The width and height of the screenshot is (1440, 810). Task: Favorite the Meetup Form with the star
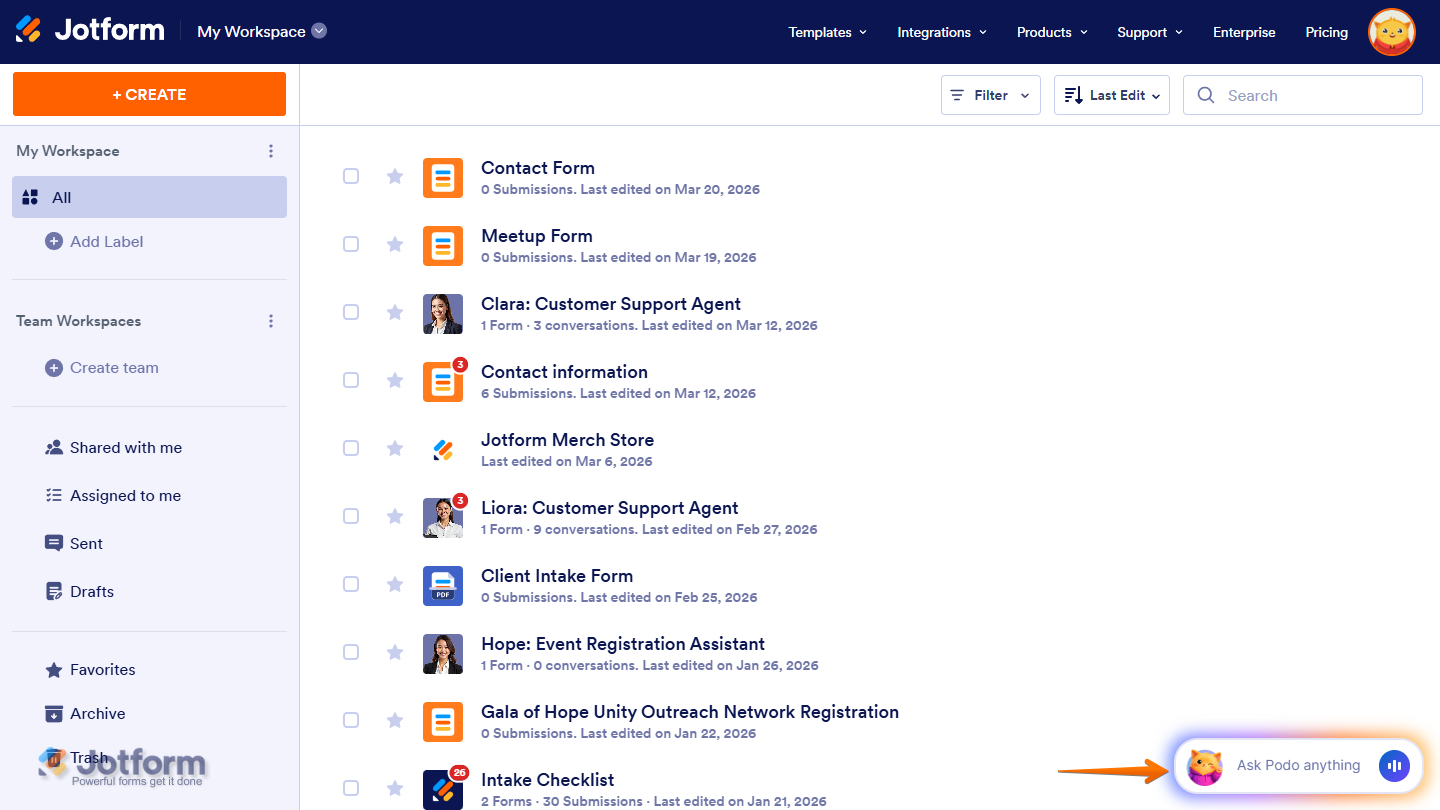click(x=394, y=244)
